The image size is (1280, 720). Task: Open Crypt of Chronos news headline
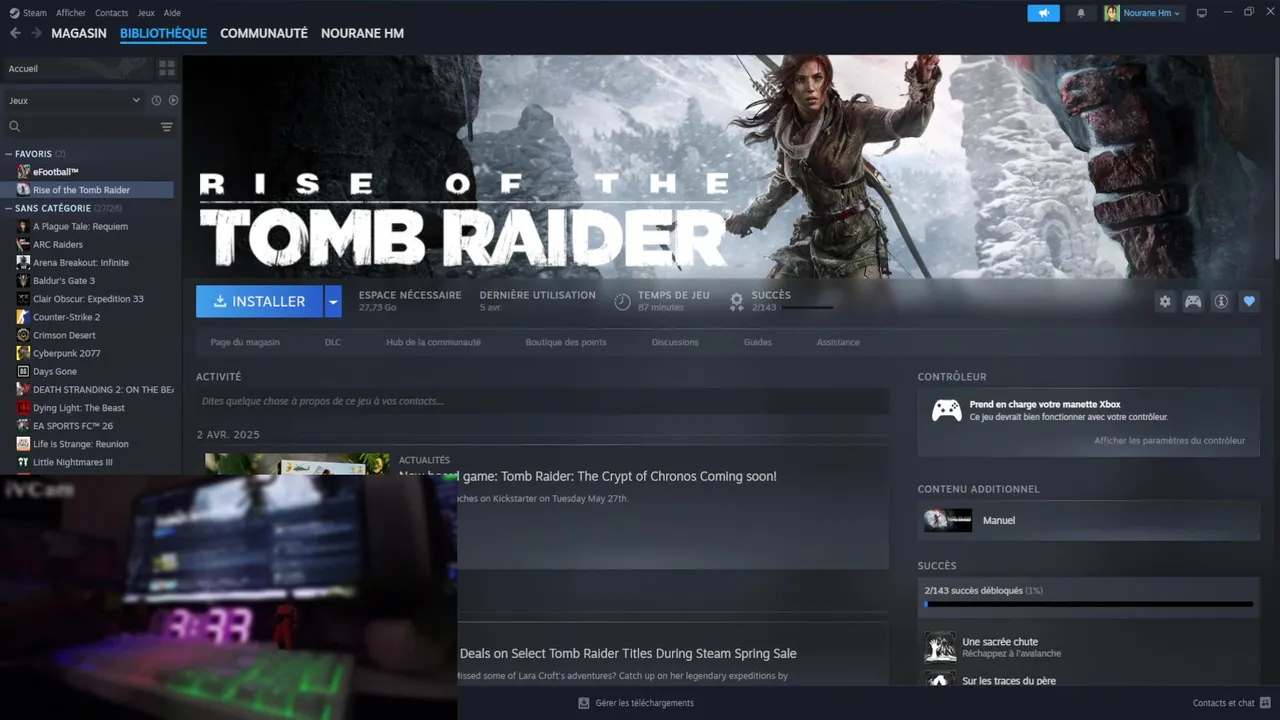(x=588, y=476)
